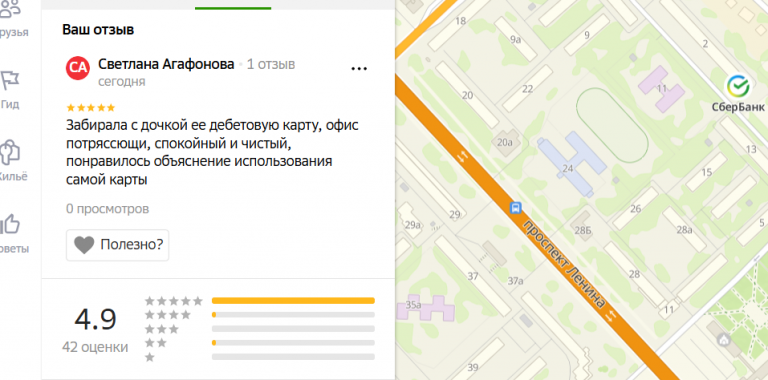The image size is (768, 380).
Task: Click the СберБанк text label on map
Action: [x=738, y=107]
